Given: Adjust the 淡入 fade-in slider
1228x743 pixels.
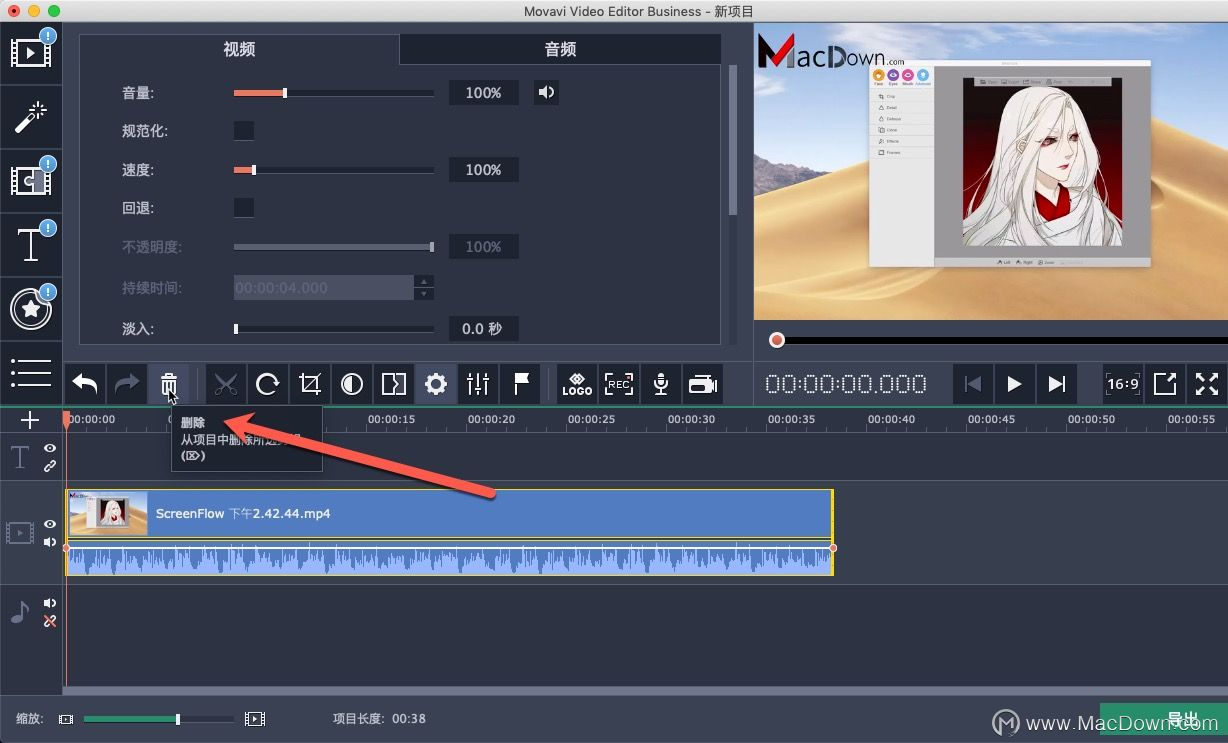Looking at the screenshot, I should click(x=334, y=328).
